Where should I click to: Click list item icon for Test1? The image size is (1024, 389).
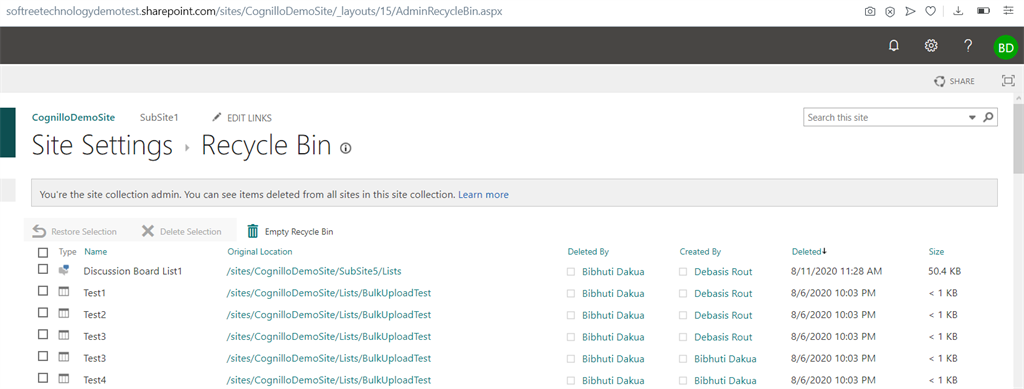64,291
